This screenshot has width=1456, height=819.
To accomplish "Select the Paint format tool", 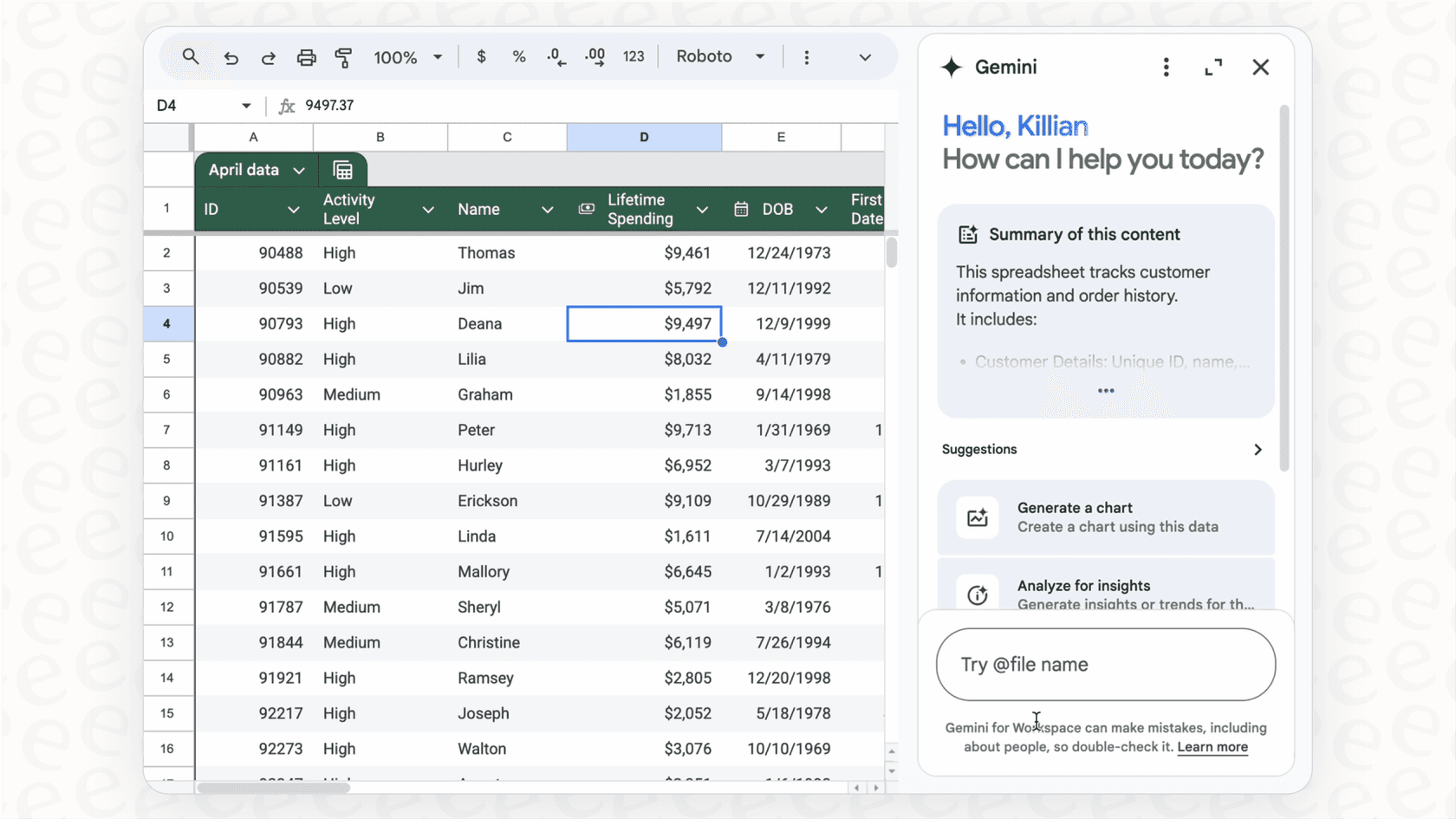I will pos(343,56).
